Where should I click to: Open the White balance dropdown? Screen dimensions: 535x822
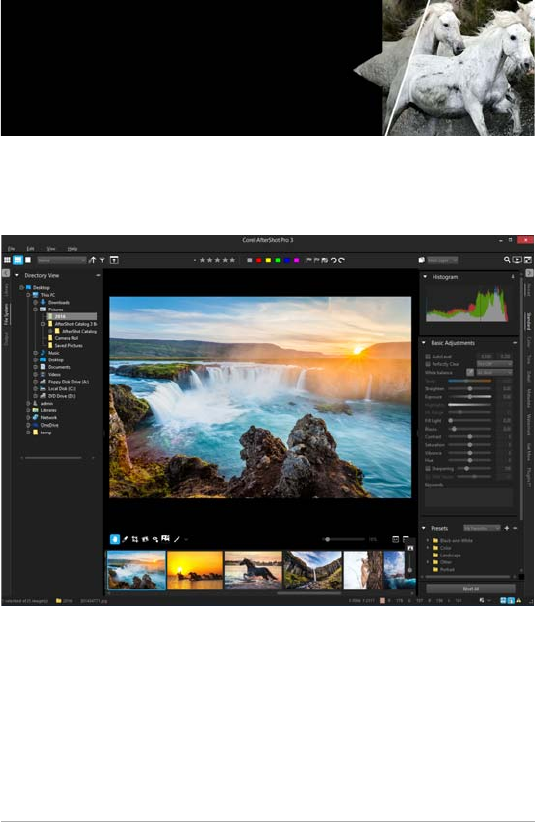(x=494, y=372)
